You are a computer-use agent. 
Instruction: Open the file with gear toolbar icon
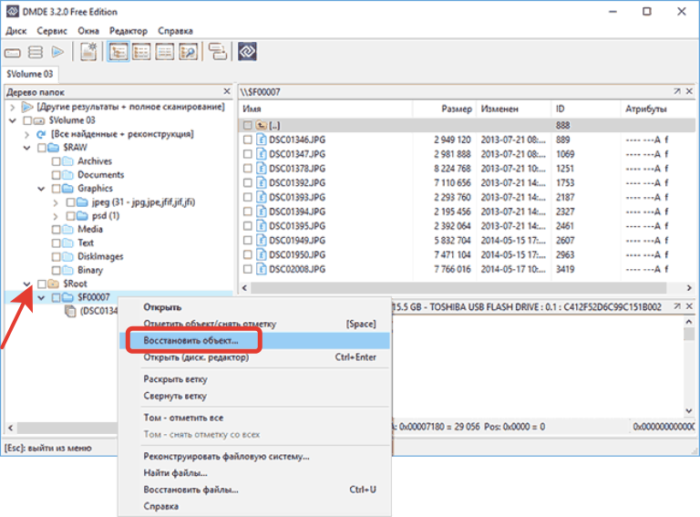point(89,52)
